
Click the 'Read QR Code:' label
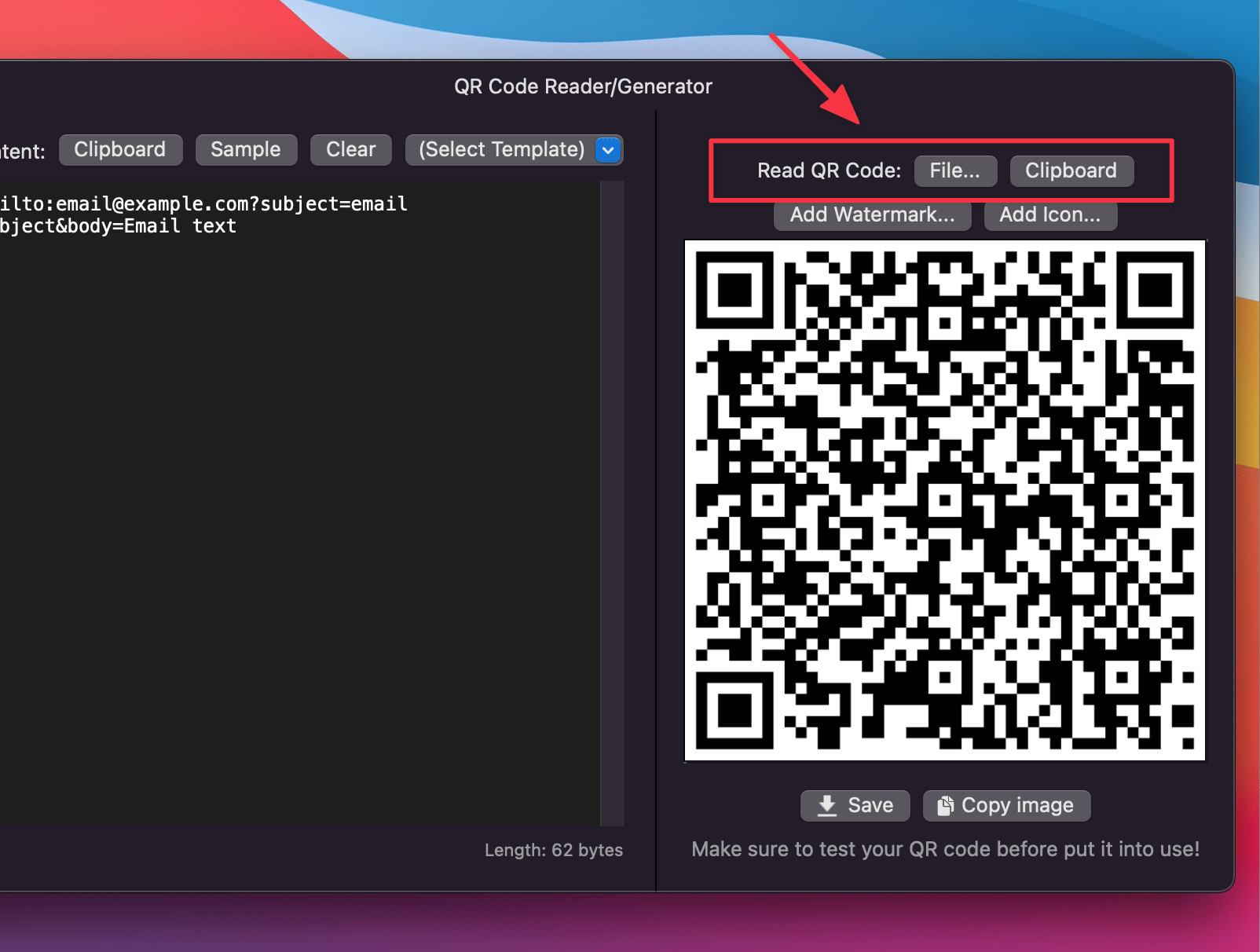pyautogui.click(x=829, y=170)
